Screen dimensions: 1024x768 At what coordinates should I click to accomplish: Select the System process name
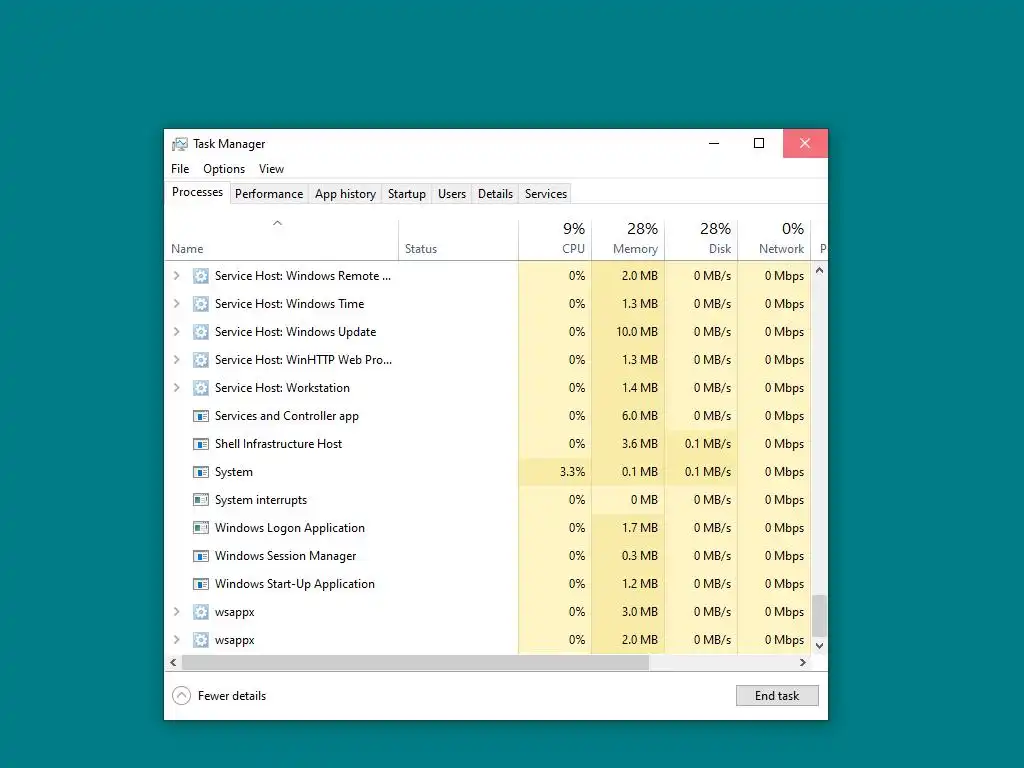[x=234, y=472]
